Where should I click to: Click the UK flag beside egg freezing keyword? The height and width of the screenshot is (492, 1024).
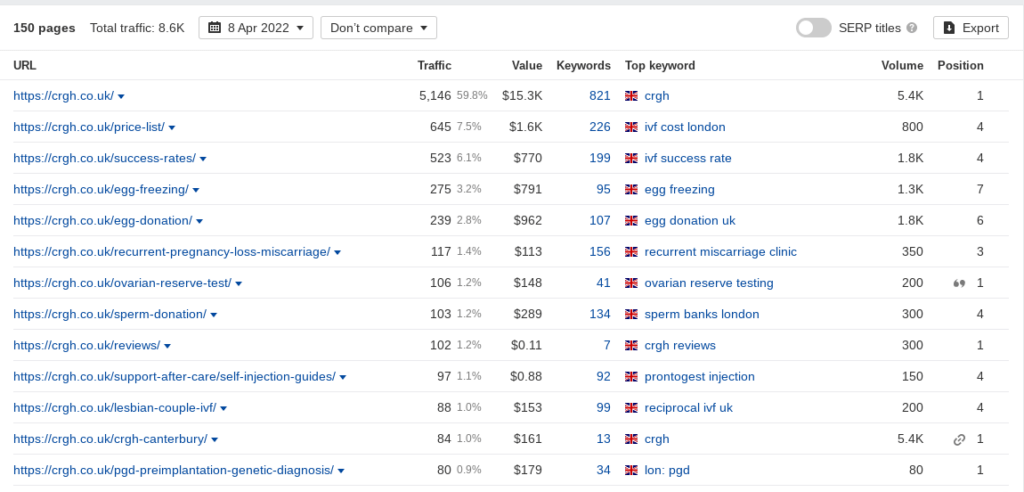[x=631, y=189]
